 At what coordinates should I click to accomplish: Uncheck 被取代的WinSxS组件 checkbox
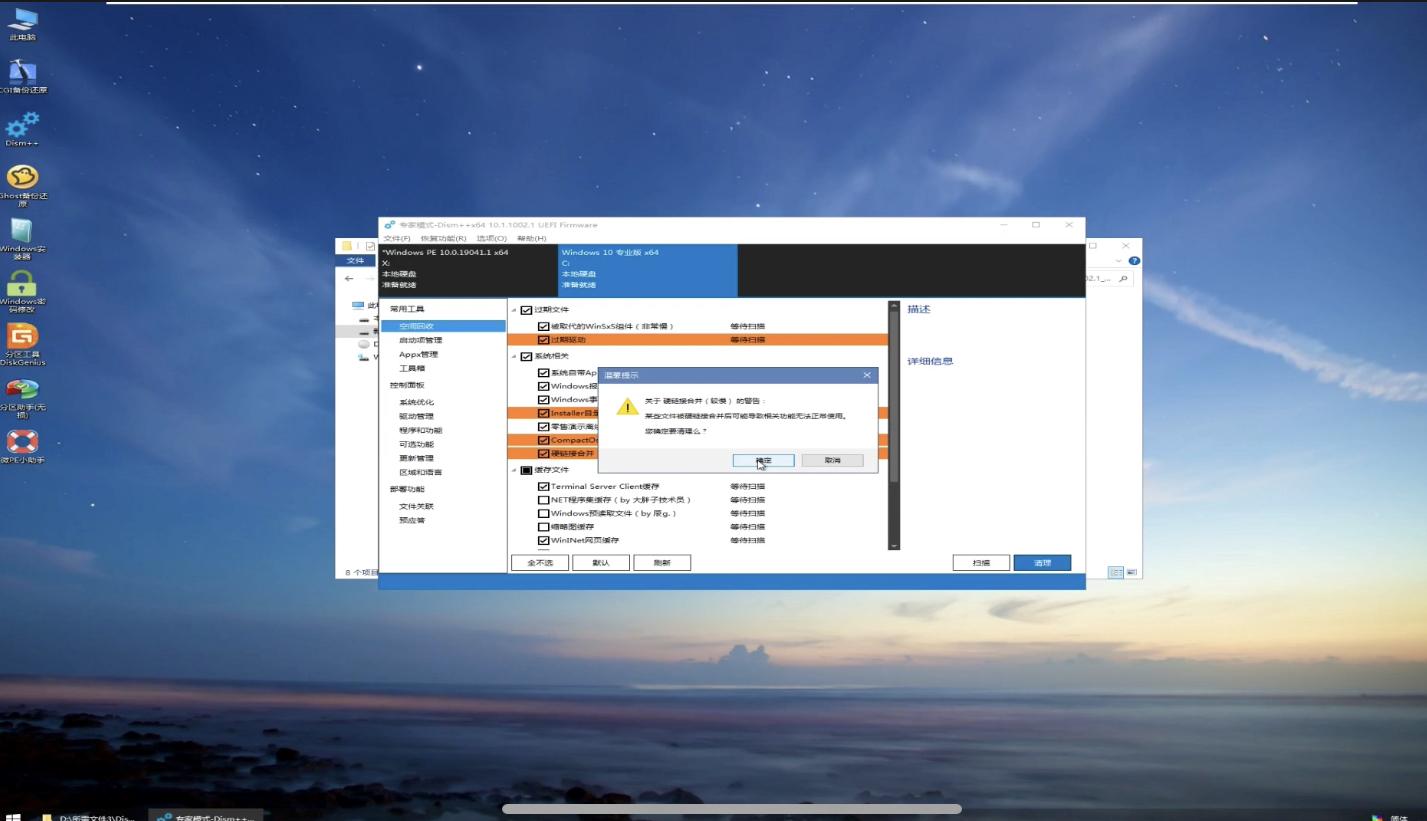click(x=543, y=326)
